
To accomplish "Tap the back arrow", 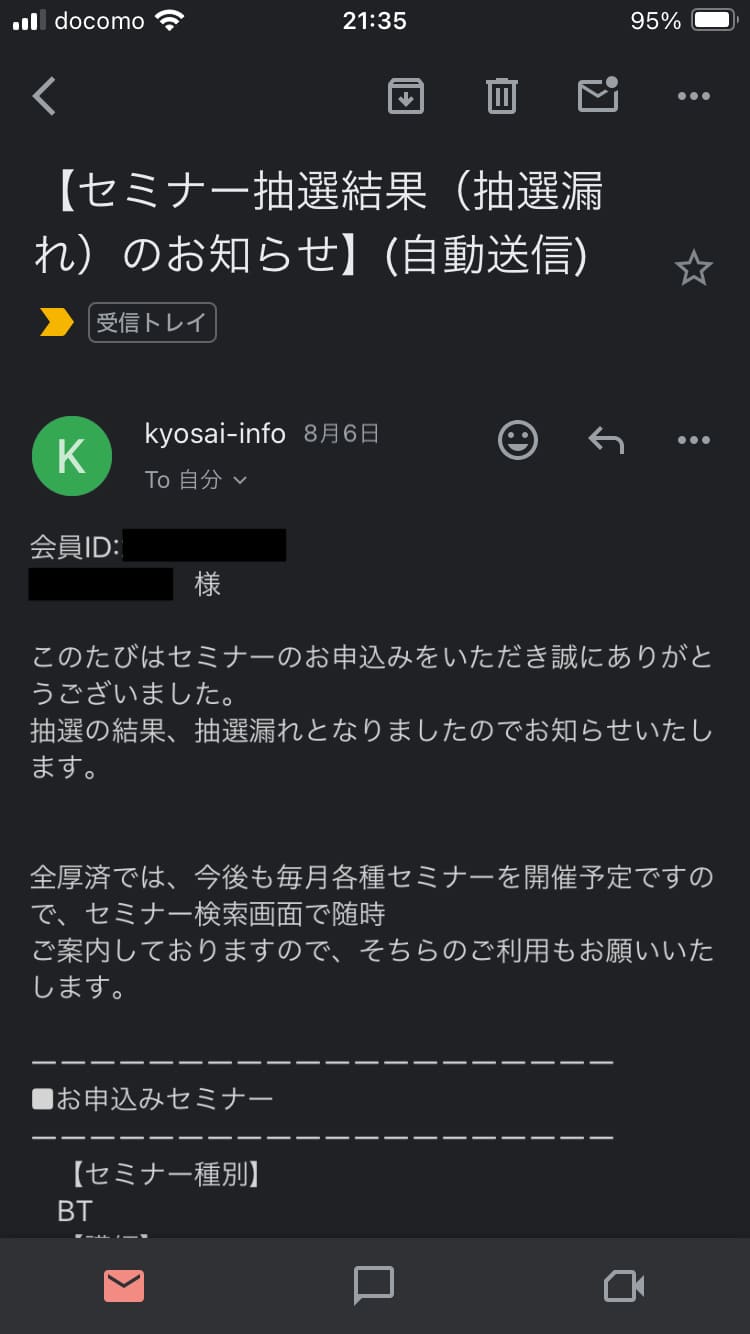I will (x=44, y=96).
